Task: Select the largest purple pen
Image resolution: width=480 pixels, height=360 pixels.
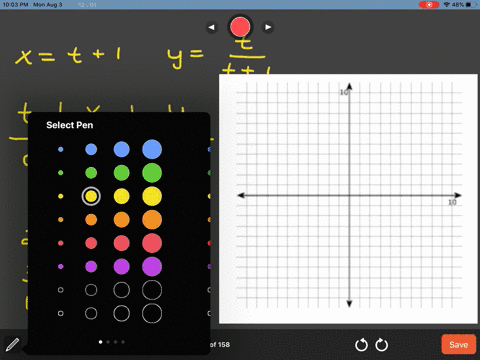Action: click(x=152, y=267)
